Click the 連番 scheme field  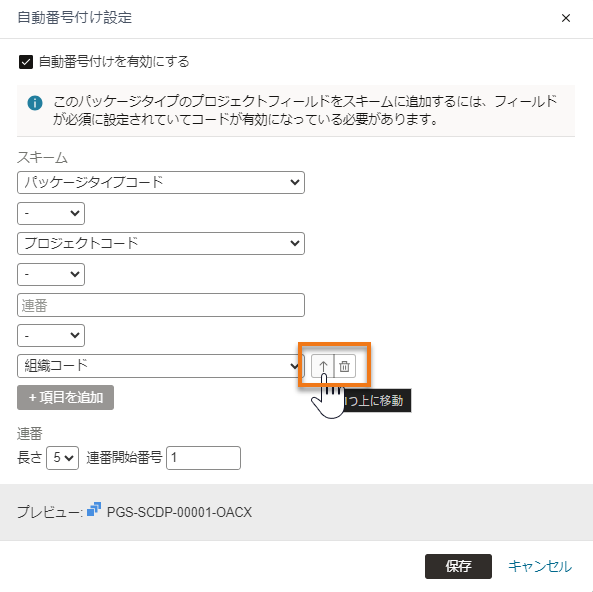pos(161,305)
